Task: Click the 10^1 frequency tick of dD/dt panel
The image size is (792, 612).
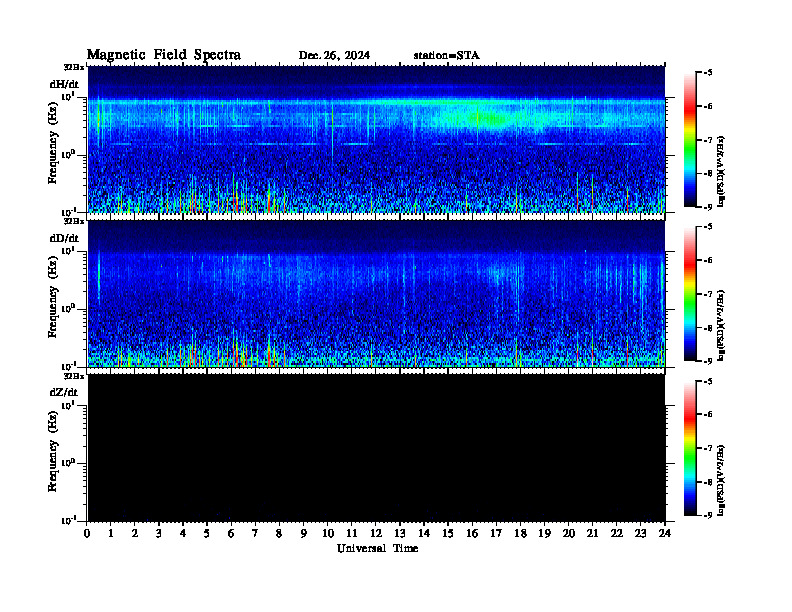Action: pos(68,250)
